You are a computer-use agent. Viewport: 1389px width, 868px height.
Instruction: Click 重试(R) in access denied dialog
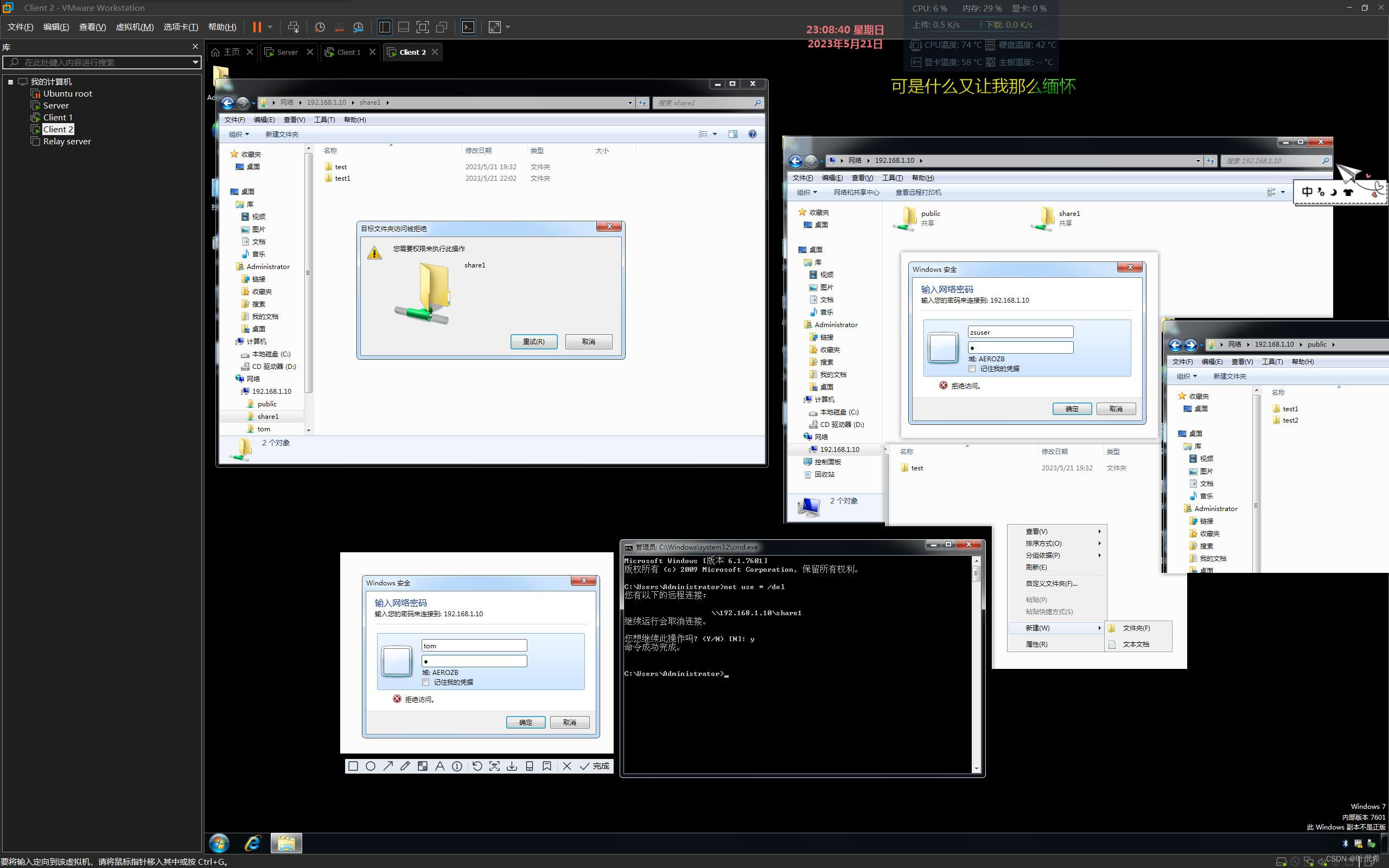pos(534,342)
